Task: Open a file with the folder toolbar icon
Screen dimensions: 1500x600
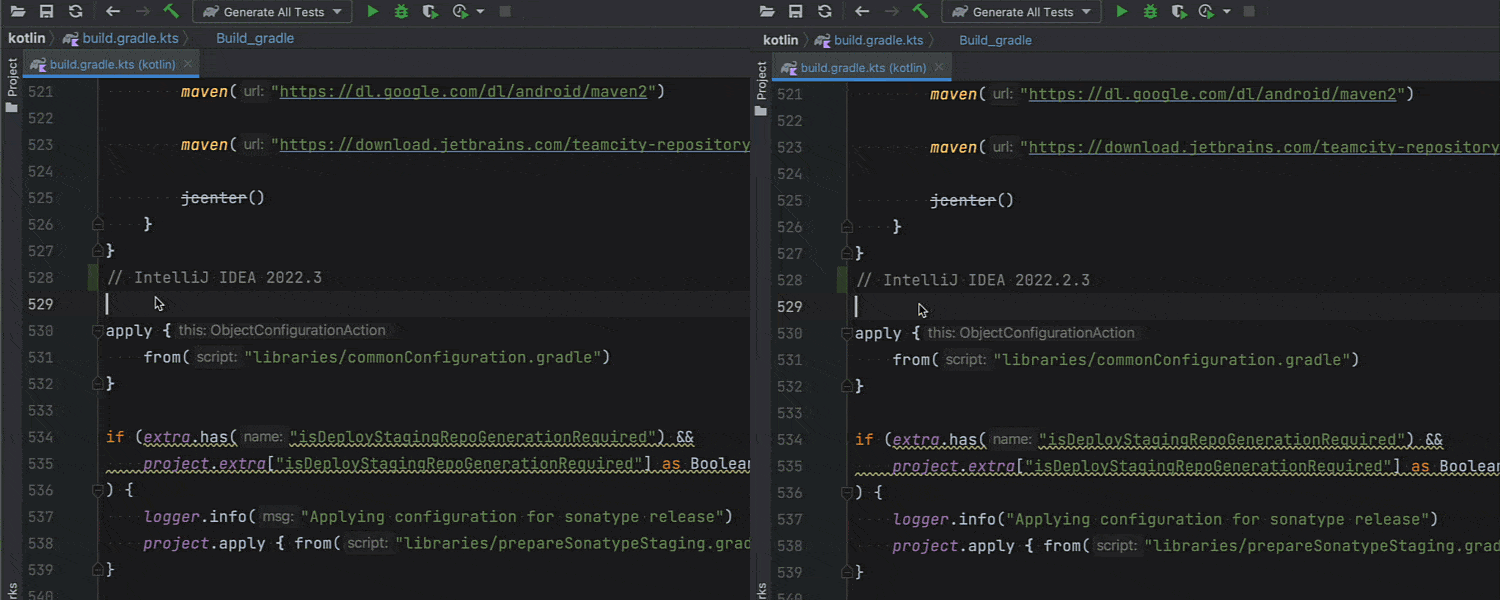Action: coord(17,11)
